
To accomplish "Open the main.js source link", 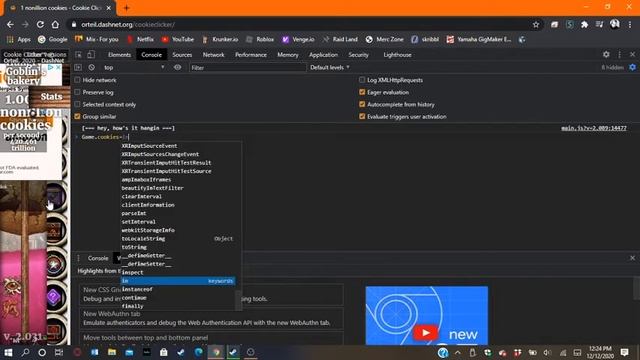I will tap(593, 128).
